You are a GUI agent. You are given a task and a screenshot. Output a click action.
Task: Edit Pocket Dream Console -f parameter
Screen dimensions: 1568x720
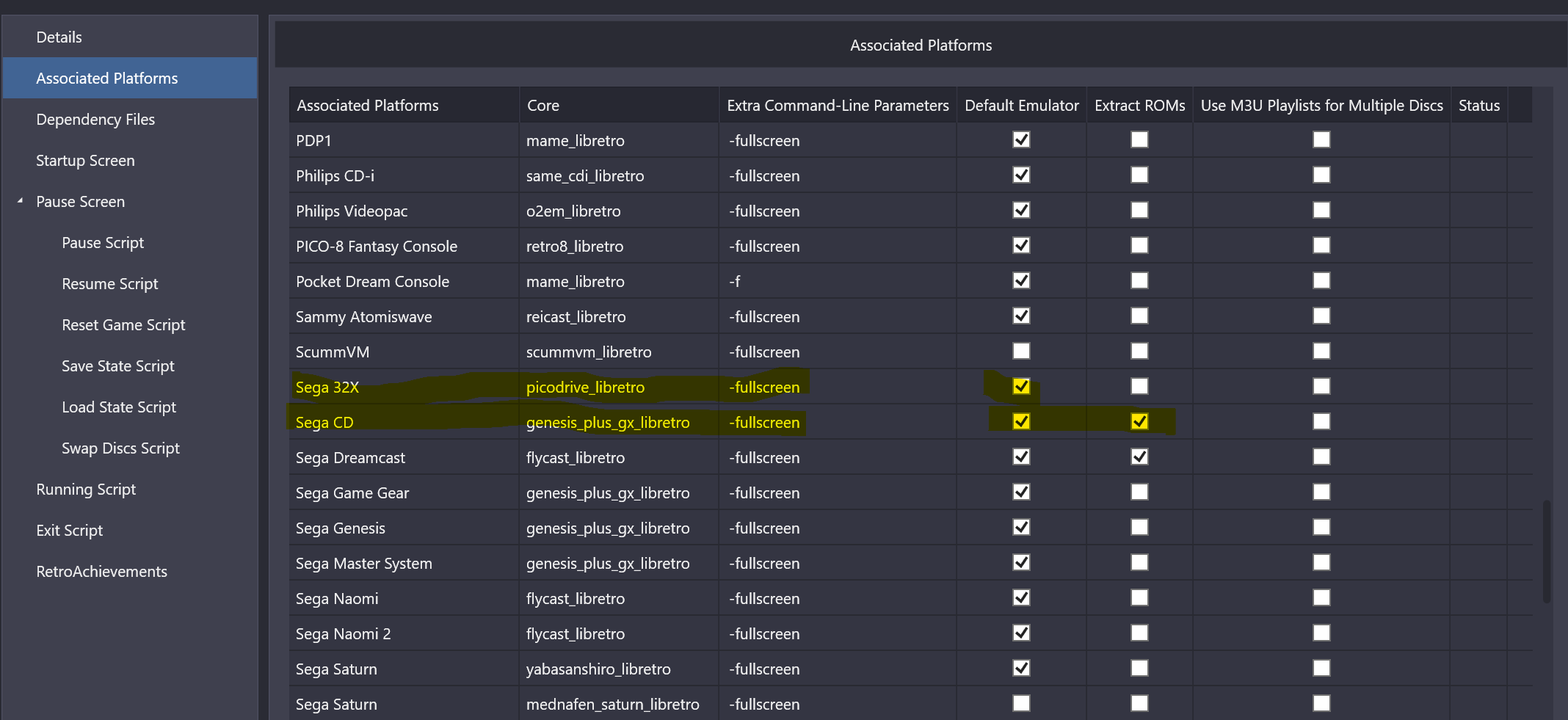click(x=838, y=281)
